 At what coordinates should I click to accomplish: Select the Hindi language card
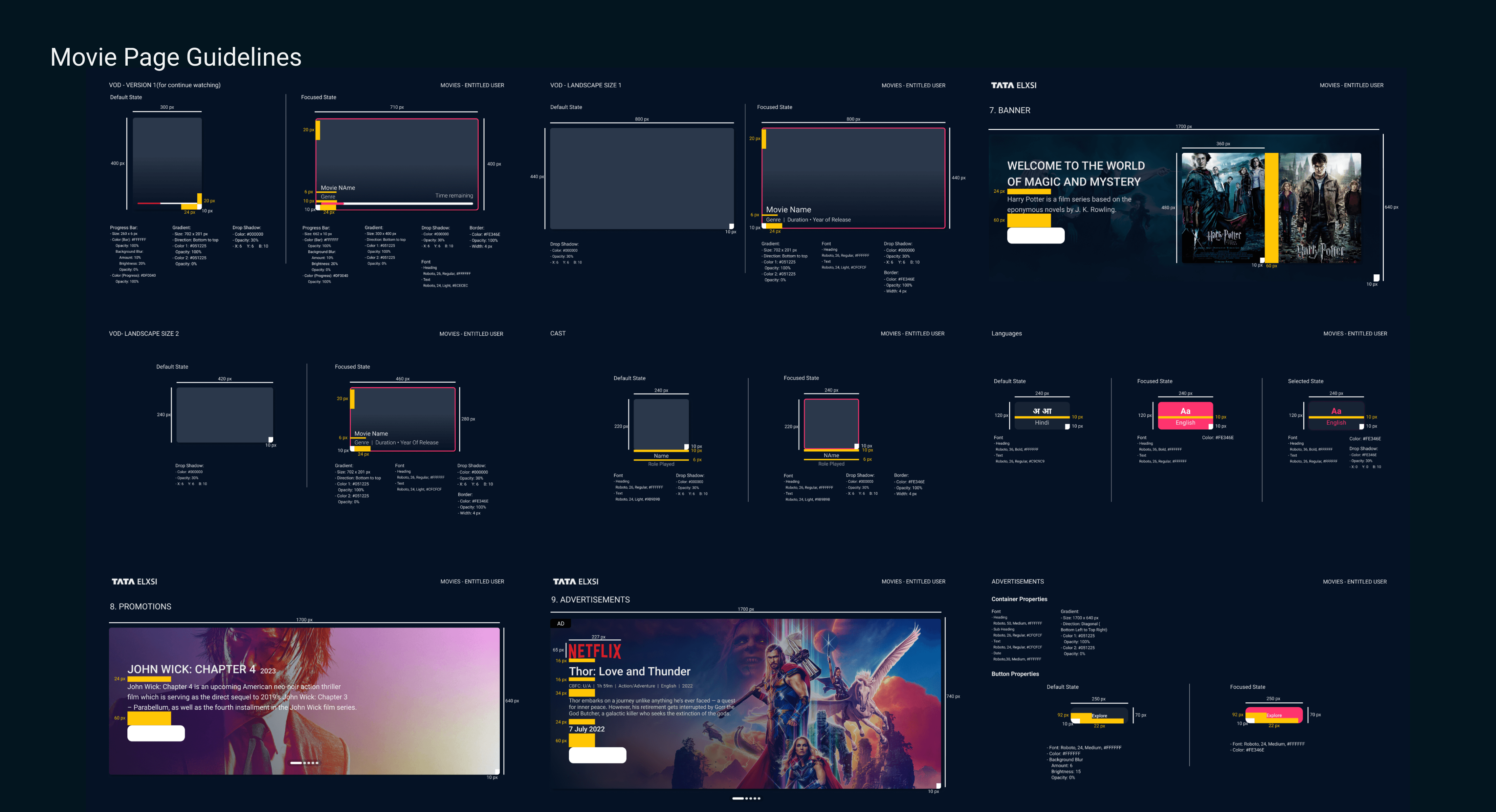[x=1042, y=416]
